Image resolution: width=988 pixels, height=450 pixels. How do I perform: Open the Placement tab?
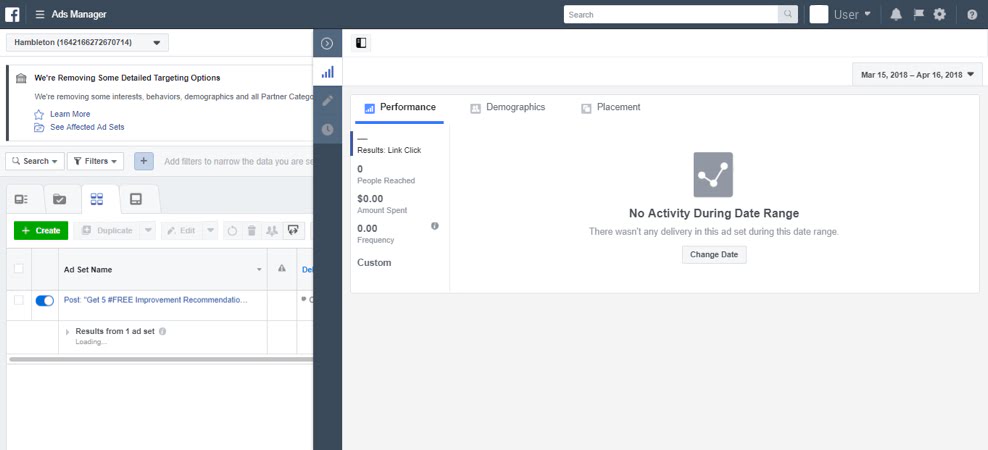coord(611,107)
